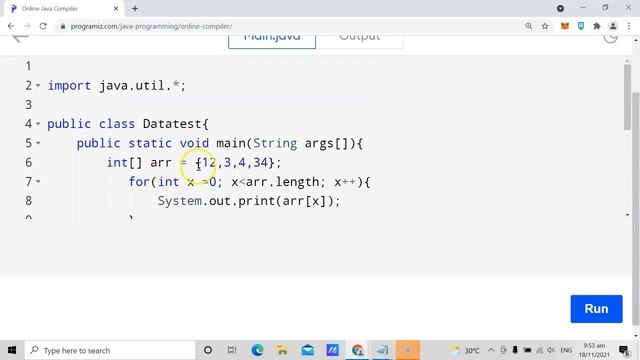Click ENG language indicator
640x360 pixels.
point(566,350)
